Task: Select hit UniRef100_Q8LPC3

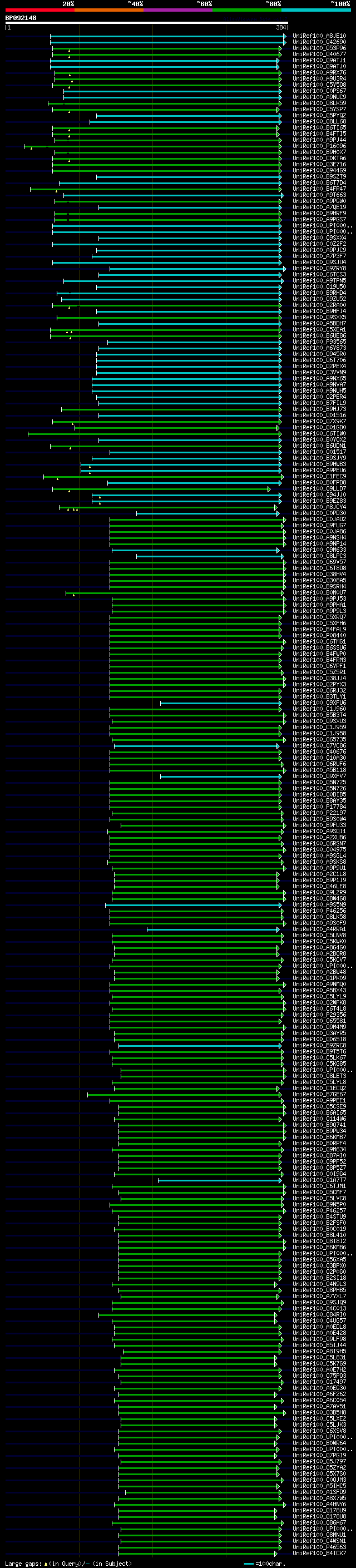Action: [x=319, y=556]
